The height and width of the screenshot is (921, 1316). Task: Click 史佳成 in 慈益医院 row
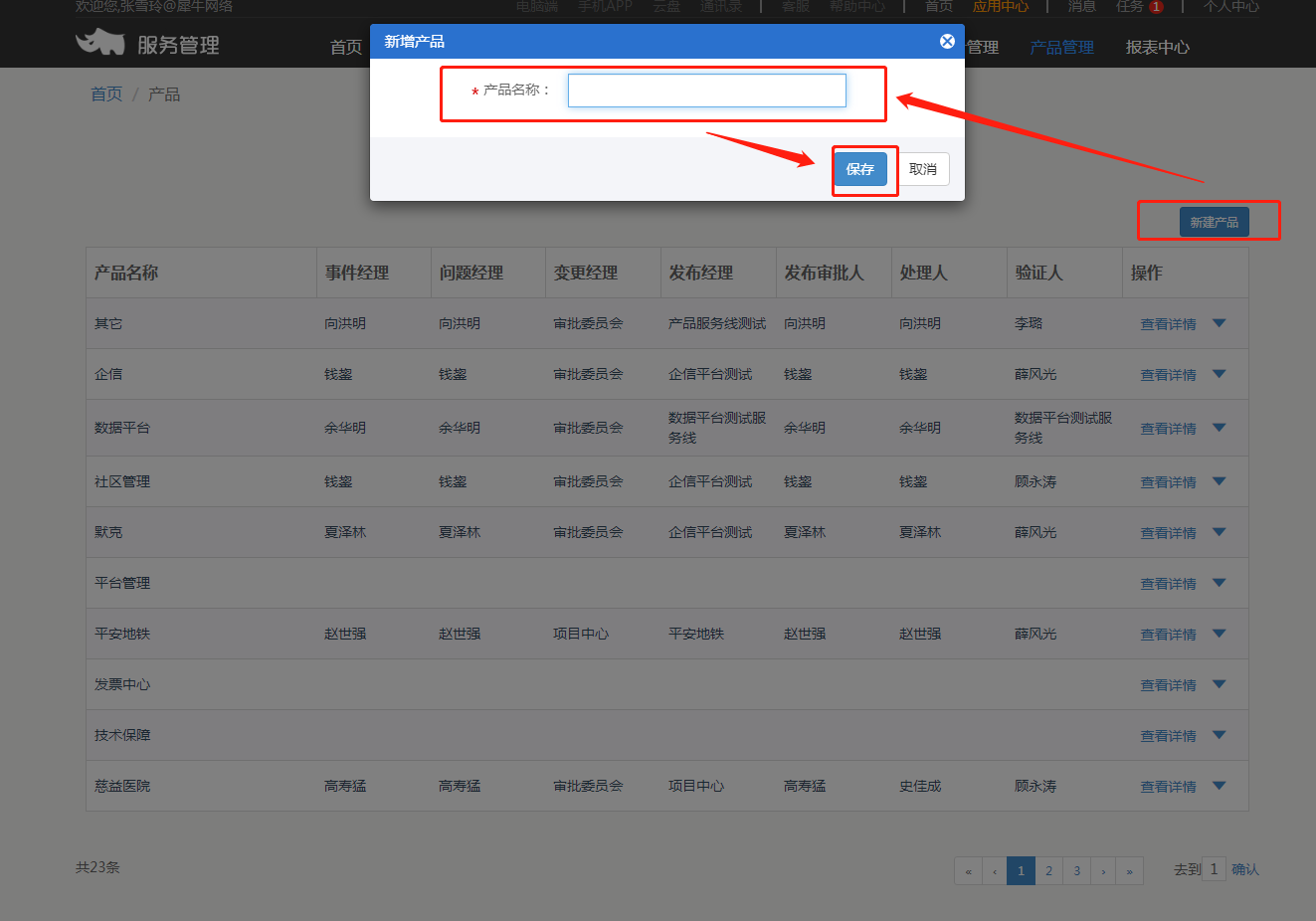[x=920, y=786]
